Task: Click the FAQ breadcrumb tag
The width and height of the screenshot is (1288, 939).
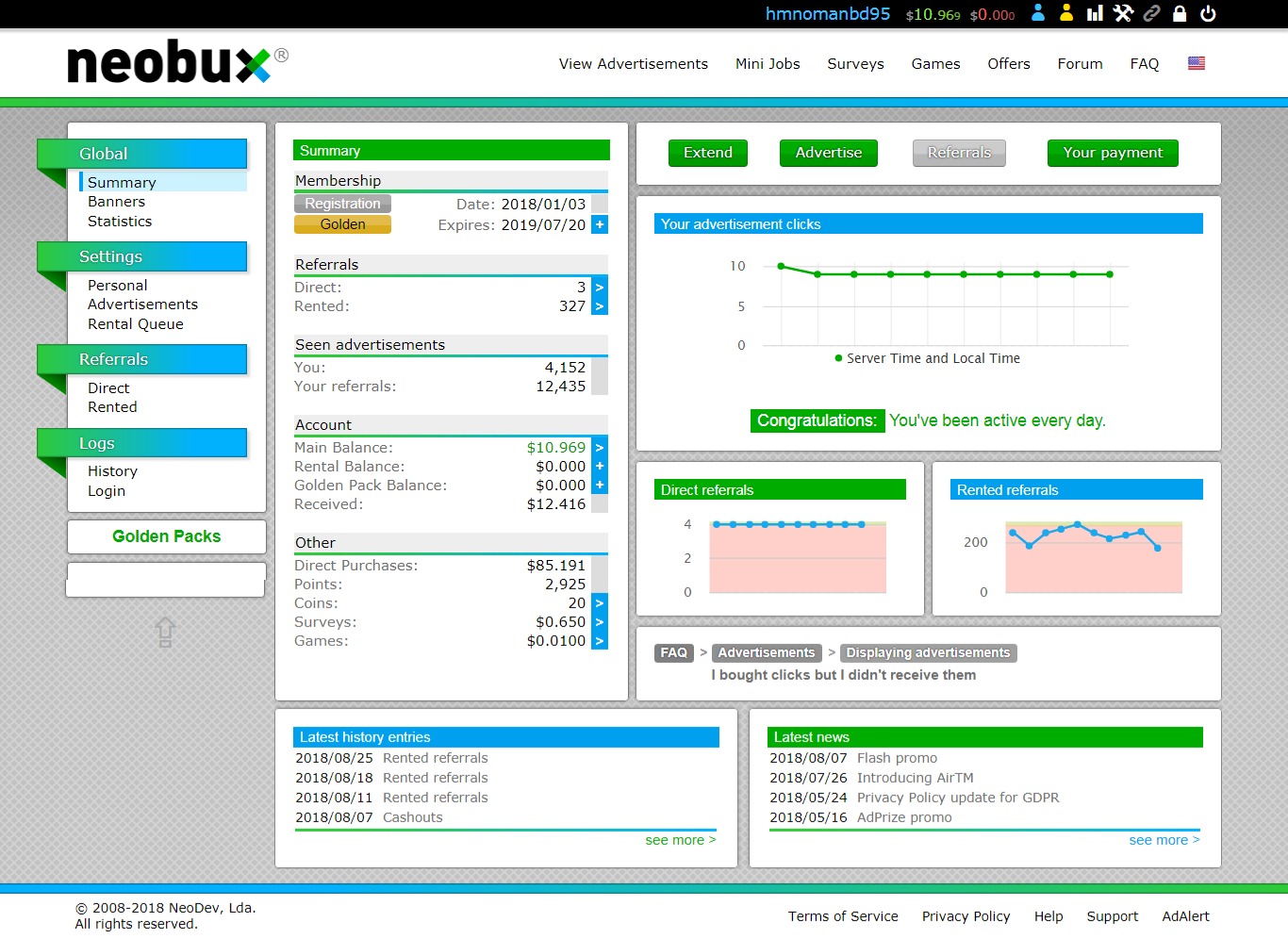Action: [x=674, y=652]
